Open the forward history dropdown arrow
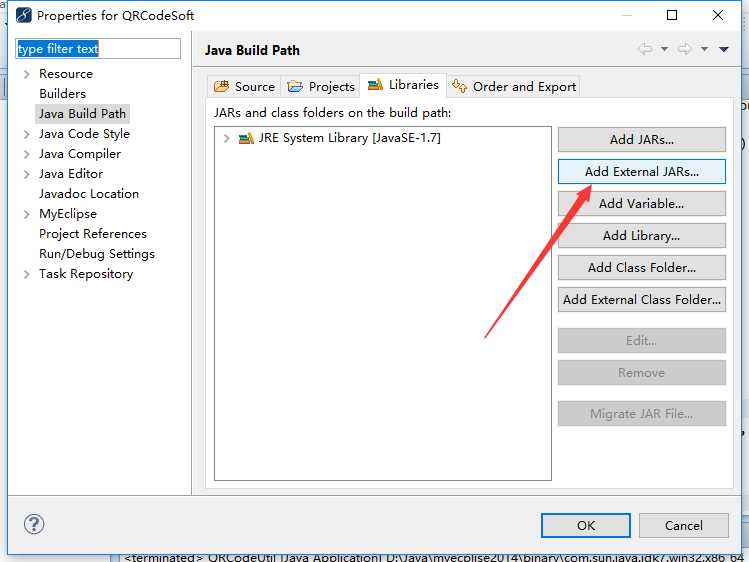Screen dimensions: 749x562 coord(704,49)
